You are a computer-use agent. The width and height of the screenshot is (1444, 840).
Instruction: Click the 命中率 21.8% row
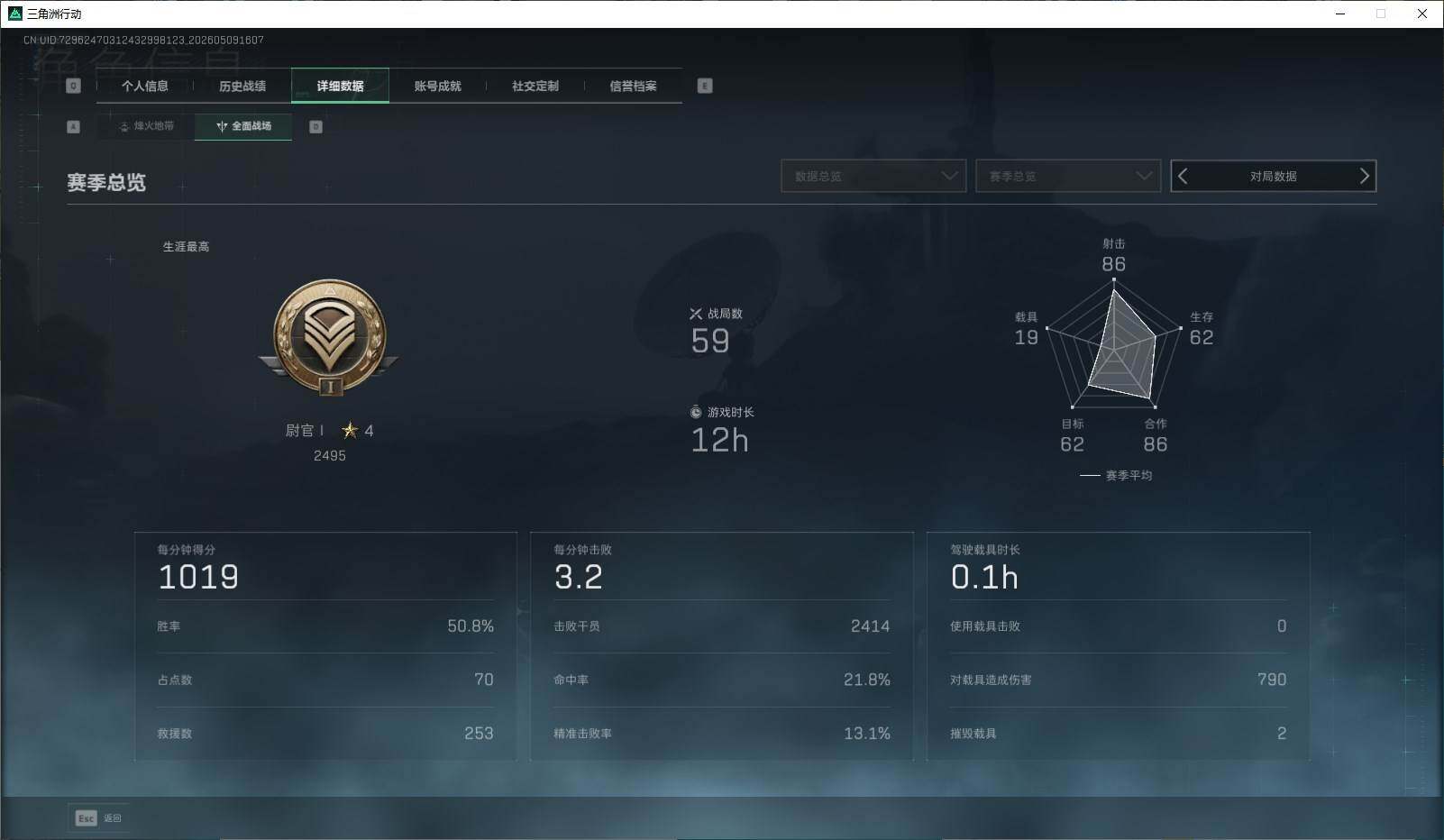(722, 680)
